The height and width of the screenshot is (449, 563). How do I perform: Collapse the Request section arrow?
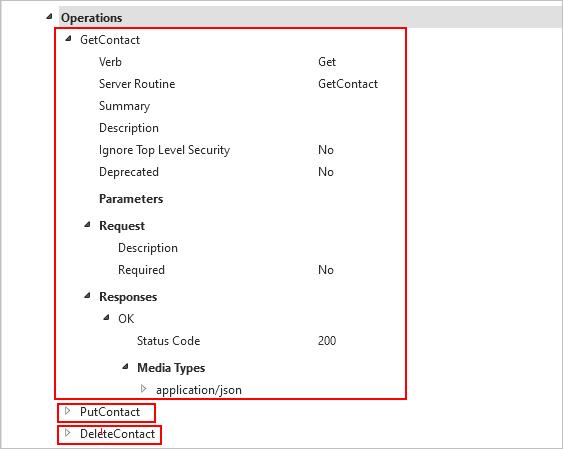87,225
